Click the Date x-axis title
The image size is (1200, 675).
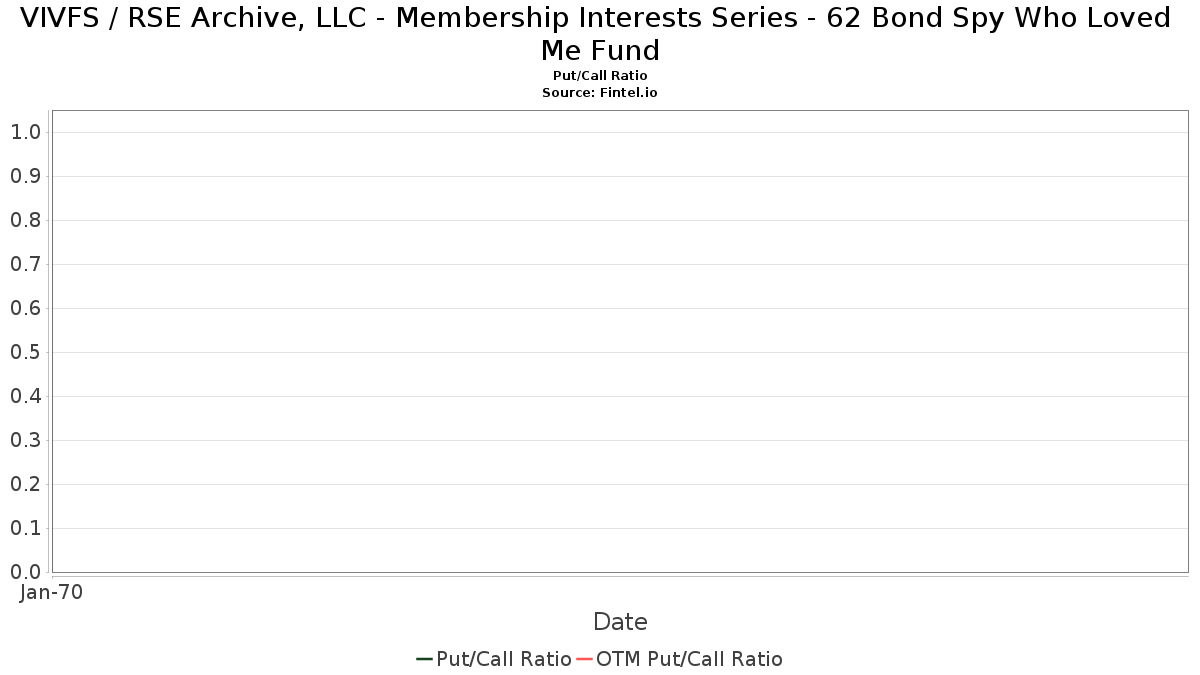pyautogui.click(x=620, y=622)
